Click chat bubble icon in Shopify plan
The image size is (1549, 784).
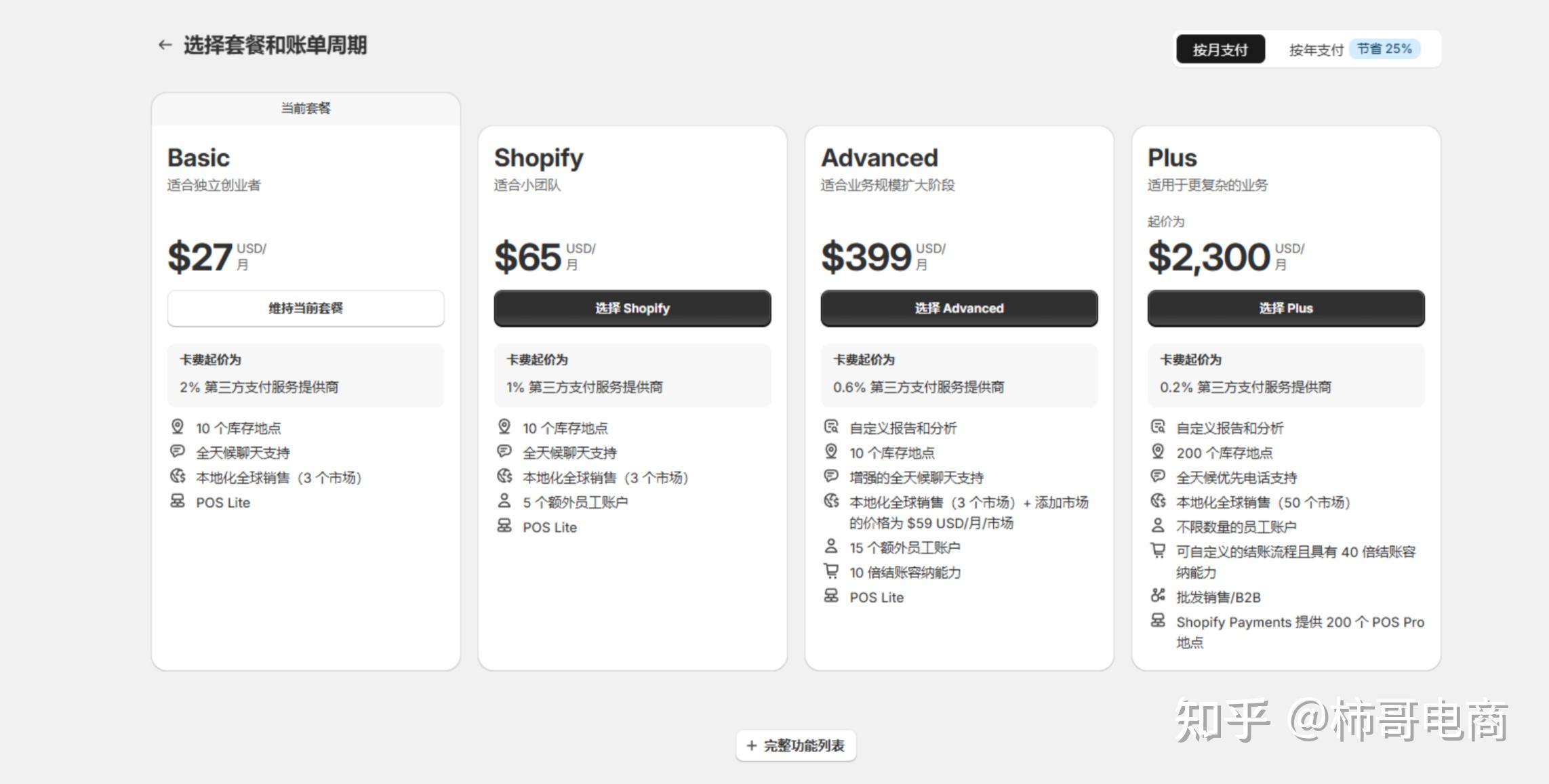[x=504, y=451]
